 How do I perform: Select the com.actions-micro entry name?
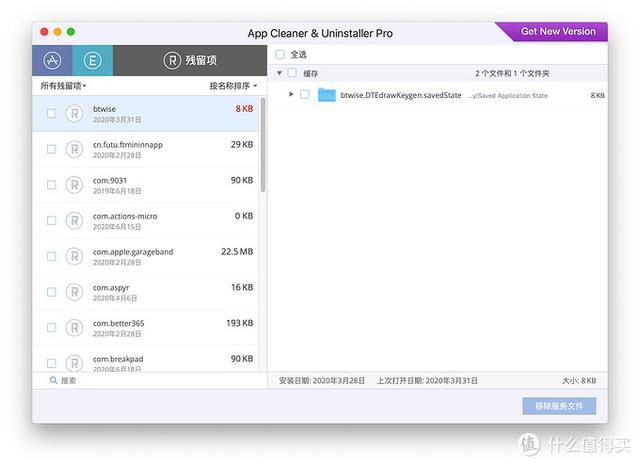125,216
